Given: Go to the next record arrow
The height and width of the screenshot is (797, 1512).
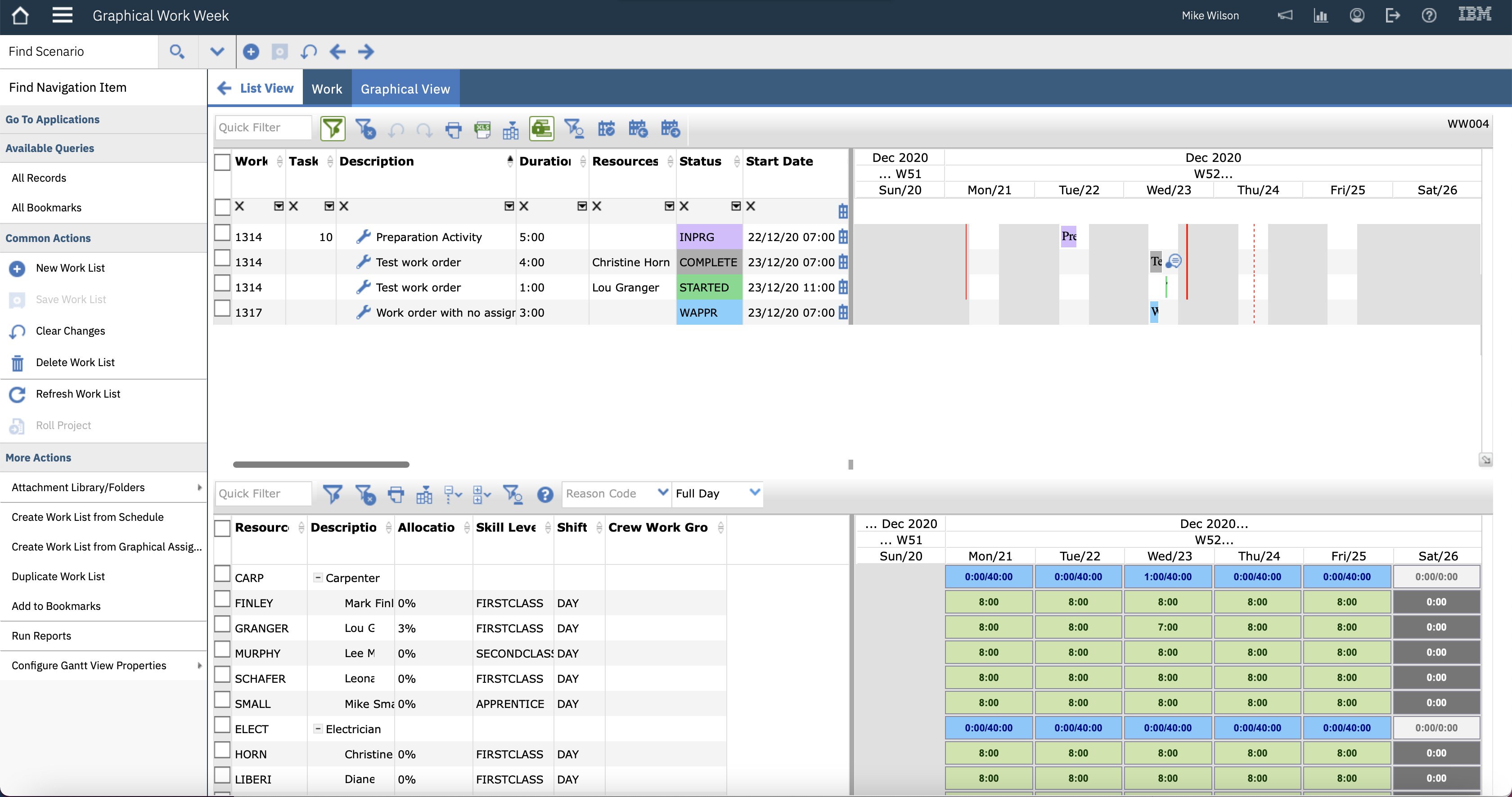Looking at the screenshot, I should (x=366, y=52).
